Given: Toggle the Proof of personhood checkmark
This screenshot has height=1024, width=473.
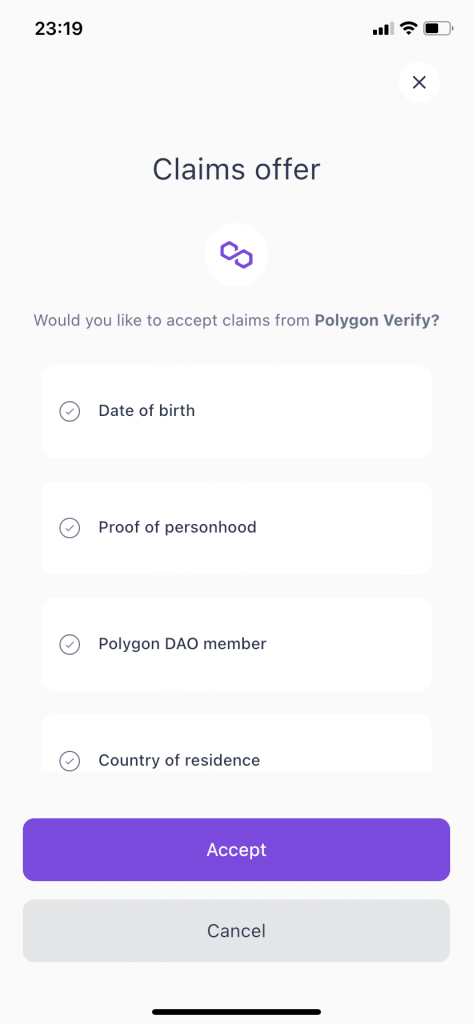Looking at the screenshot, I should click(70, 528).
